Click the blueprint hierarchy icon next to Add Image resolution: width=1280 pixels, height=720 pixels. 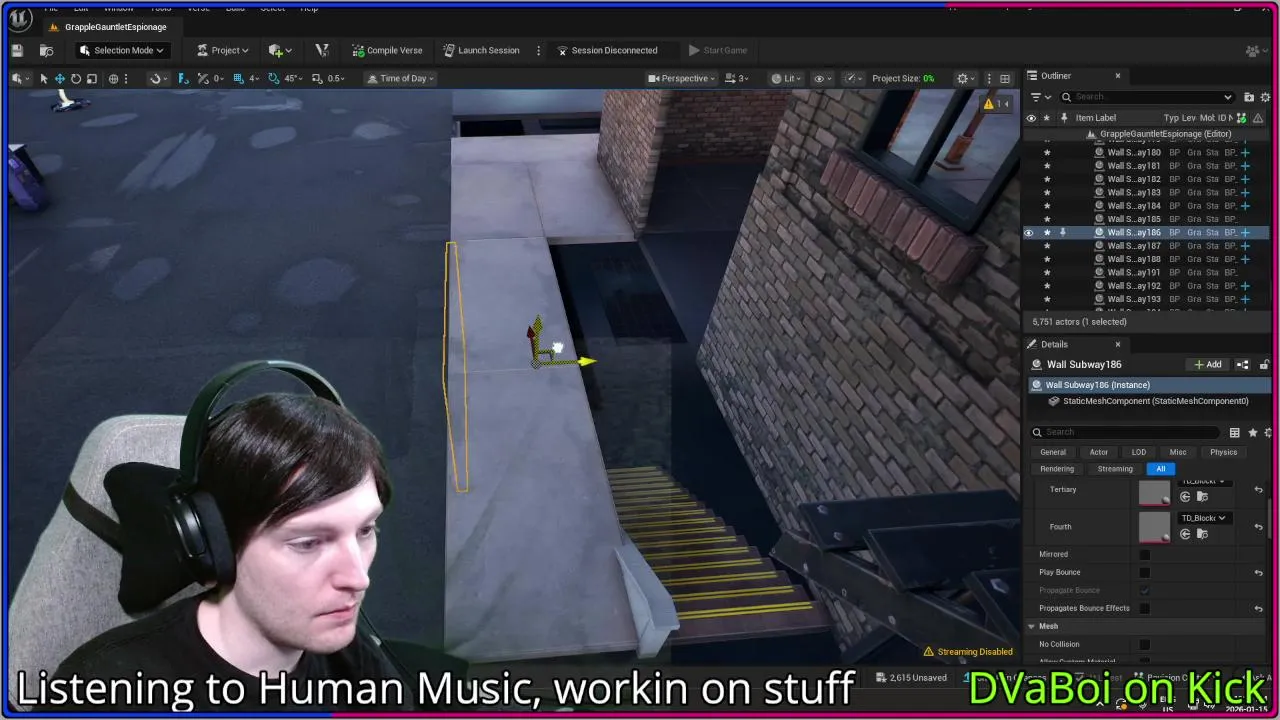1243,365
